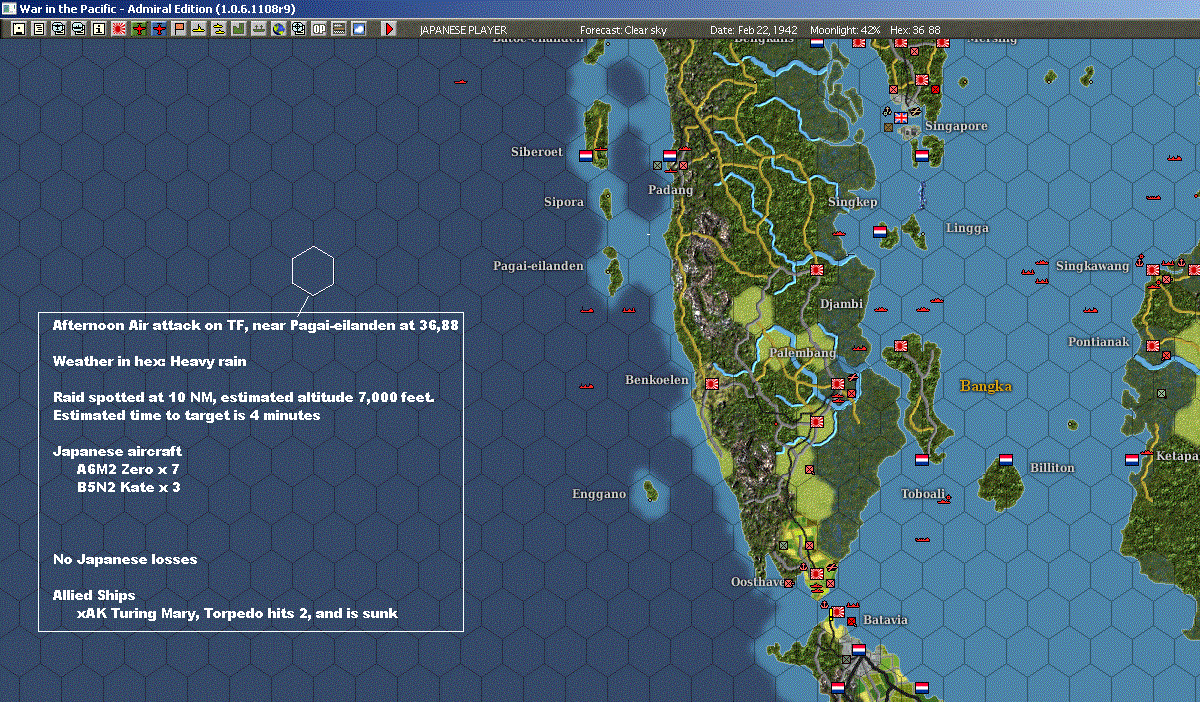This screenshot has width=1200, height=702.
Task: Click the Japanese flag base above Djambi
Action: [x=817, y=268]
